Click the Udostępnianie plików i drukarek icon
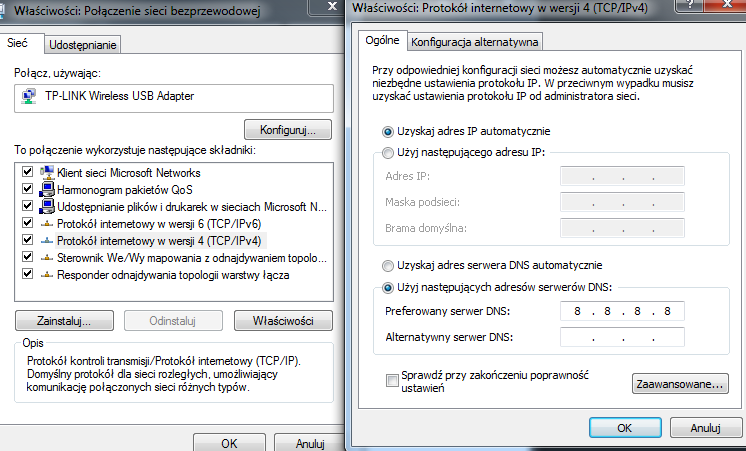The height and width of the screenshot is (451, 746). pyautogui.click(x=47, y=206)
